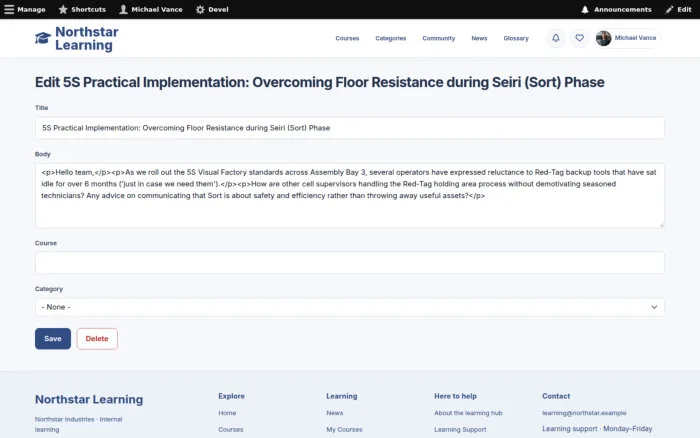Open Michael Vance profile name in header
The height and width of the screenshot is (438, 700).
click(635, 38)
